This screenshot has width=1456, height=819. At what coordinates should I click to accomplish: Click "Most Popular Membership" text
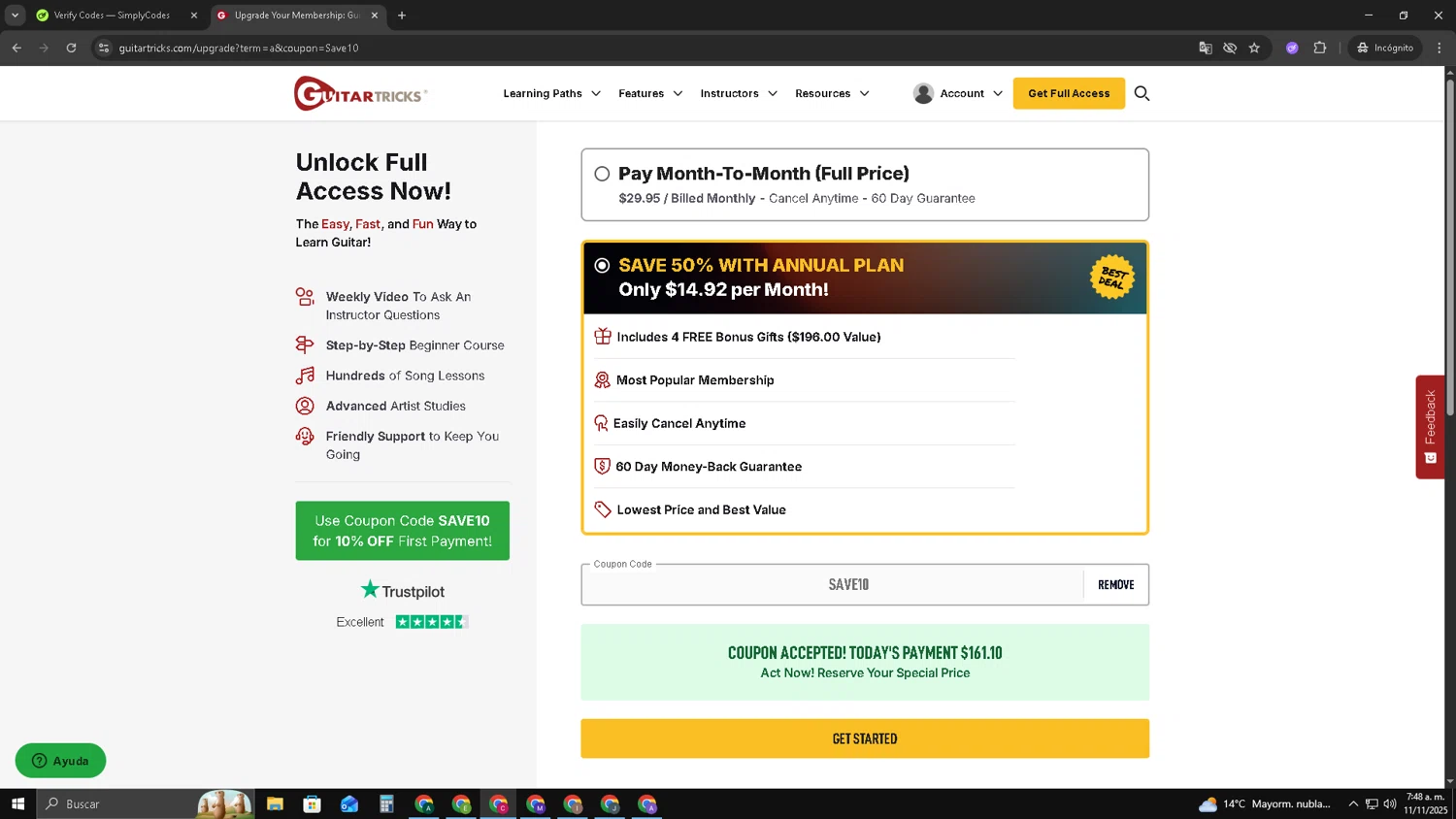tap(695, 380)
